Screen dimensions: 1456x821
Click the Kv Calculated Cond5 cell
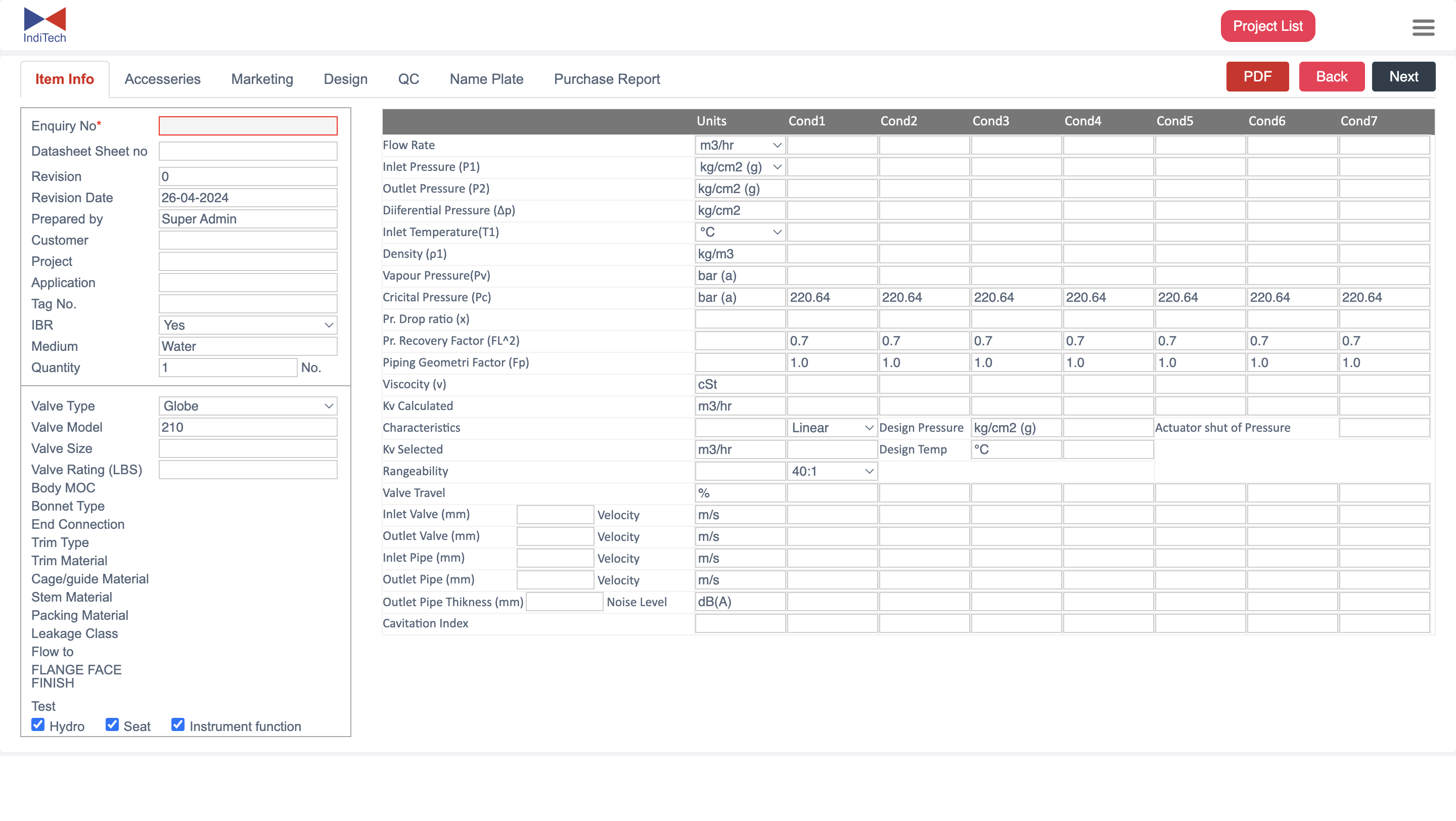pos(1201,406)
